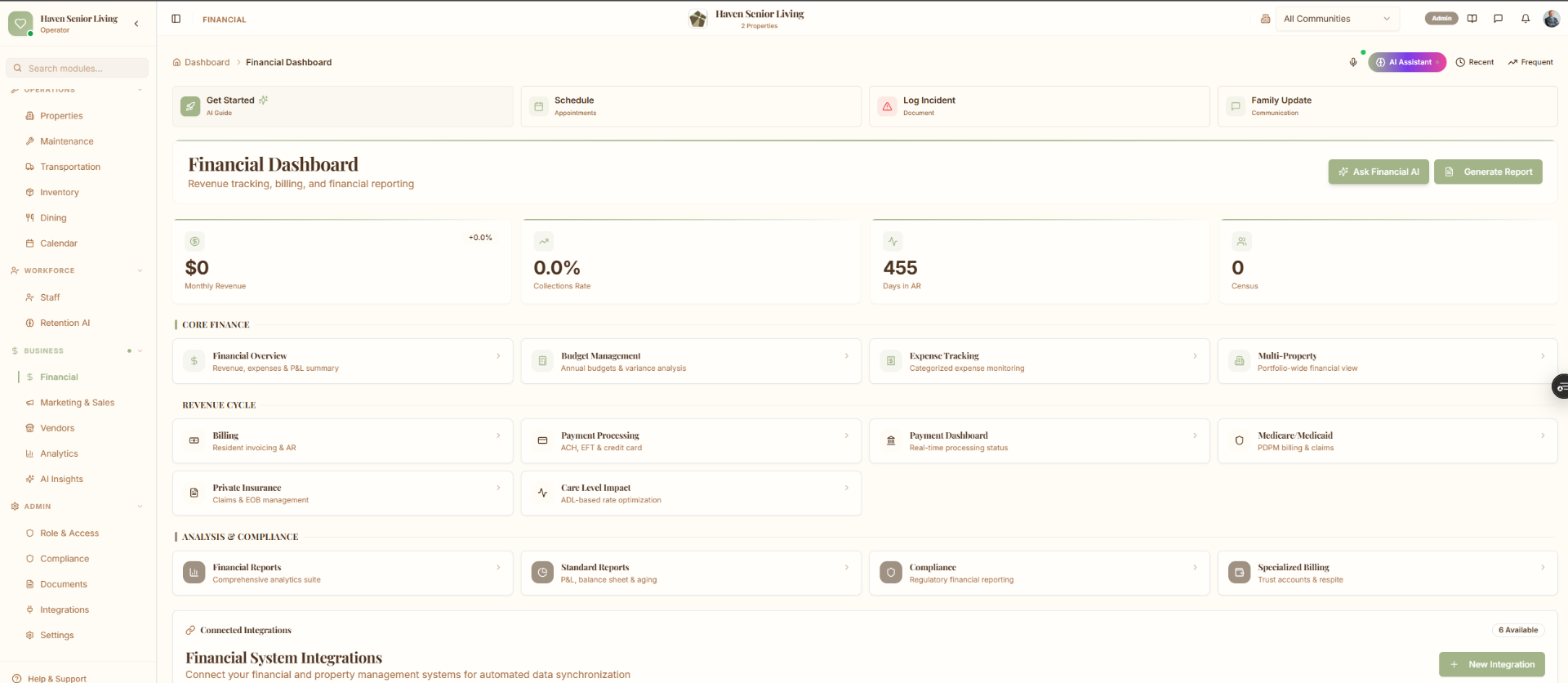Collapse the ADMIN section in sidebar
The width and height of the screenshot is (1568, 683).
140,507
